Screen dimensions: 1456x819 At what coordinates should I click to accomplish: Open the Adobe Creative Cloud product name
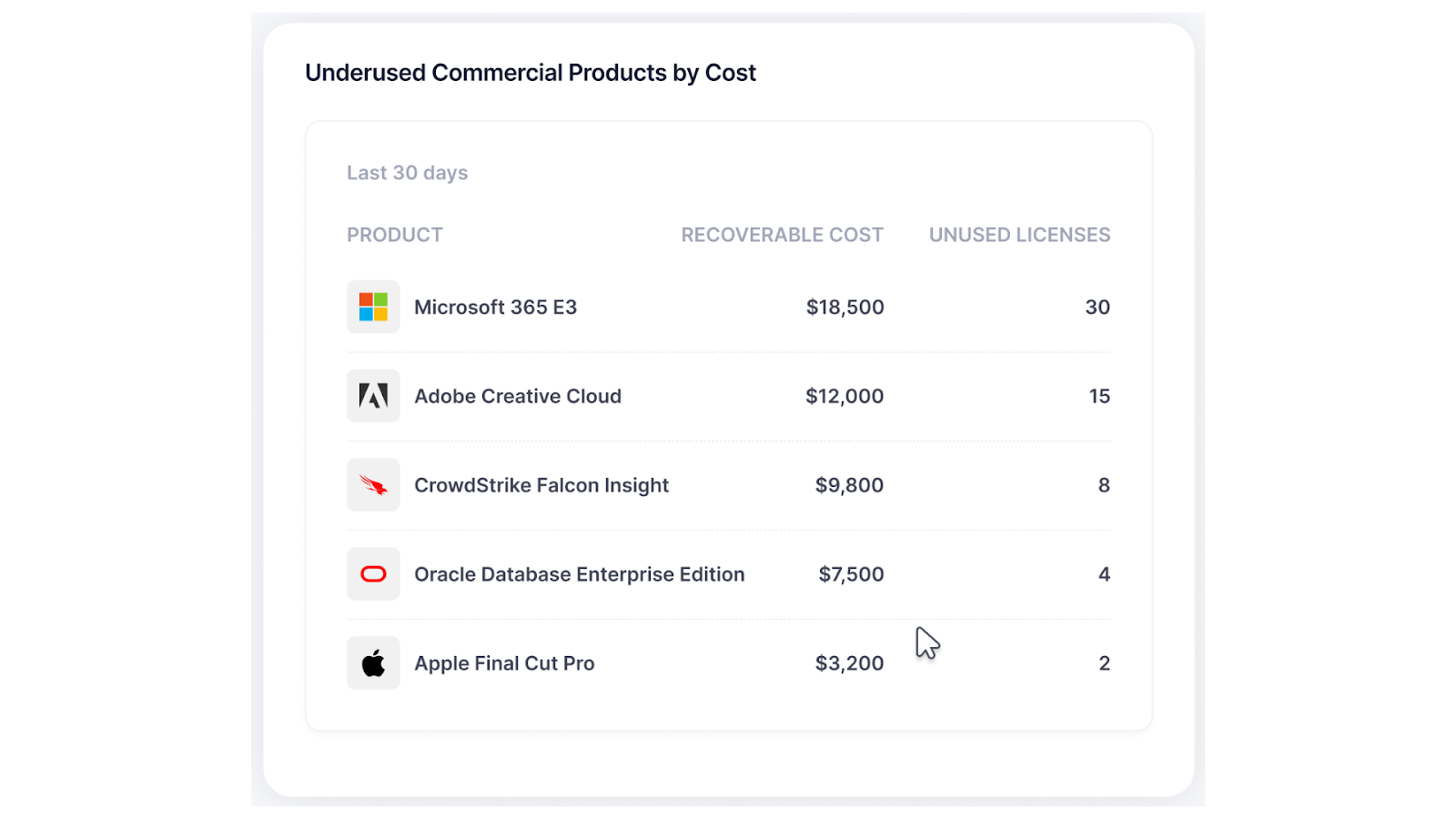pyautogui.click(x=517, y=397)
